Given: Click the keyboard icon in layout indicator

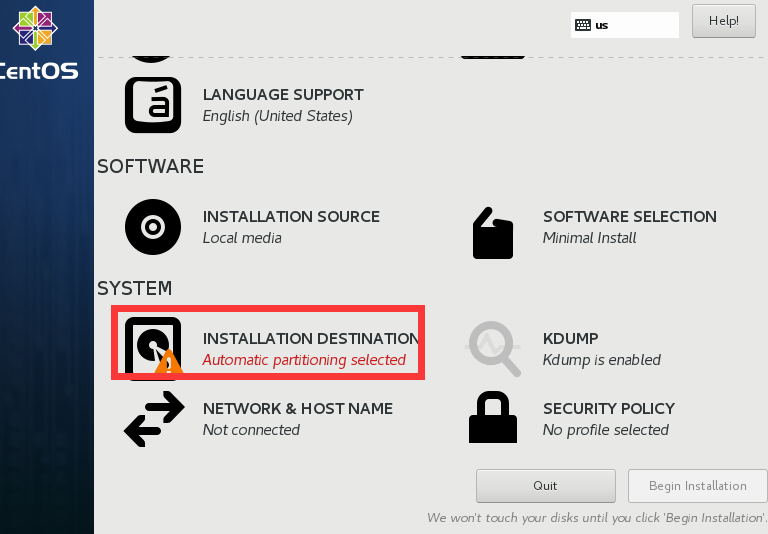Looking at the screenshot, I should 583,25.
